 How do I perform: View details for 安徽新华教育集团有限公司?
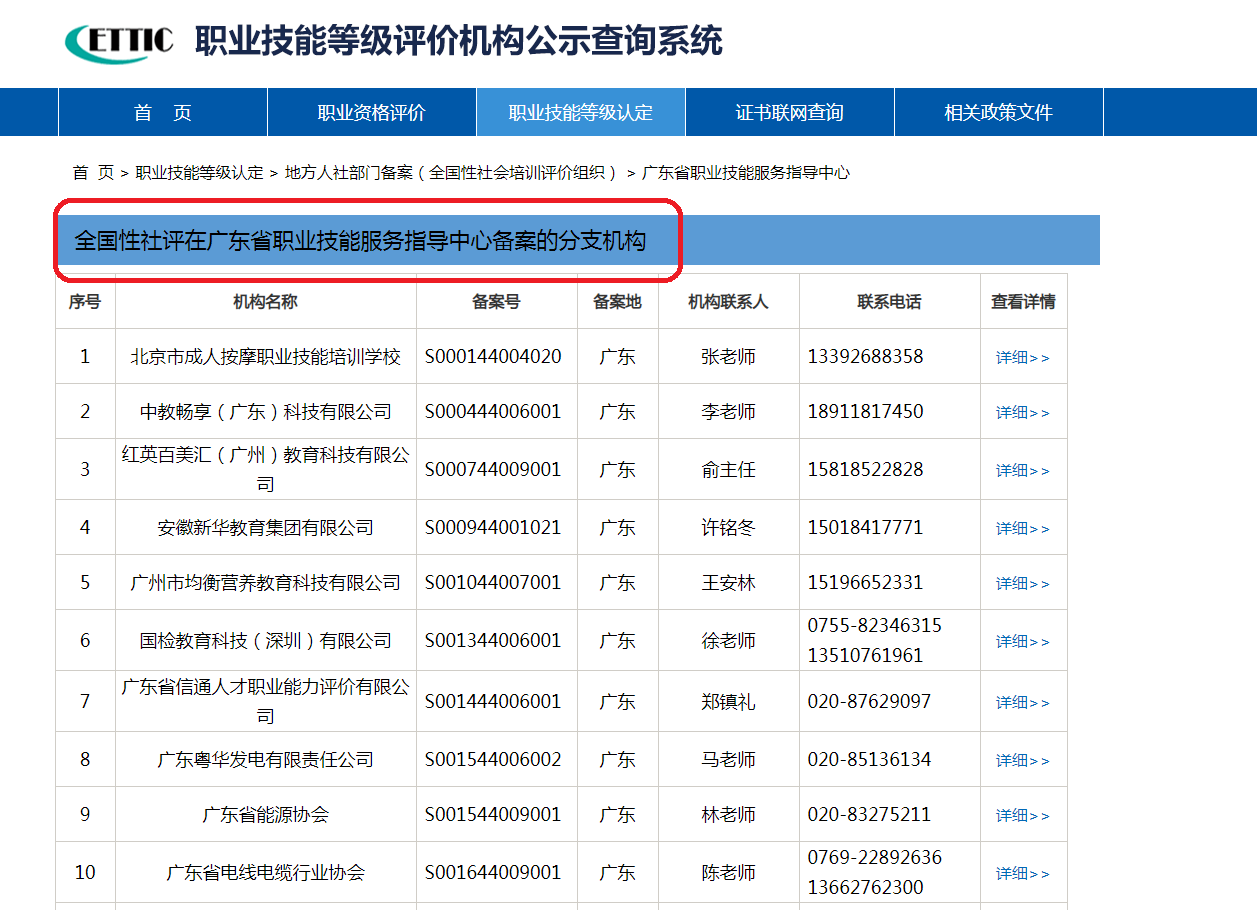pyautogui.click(x=1023, y=529)
